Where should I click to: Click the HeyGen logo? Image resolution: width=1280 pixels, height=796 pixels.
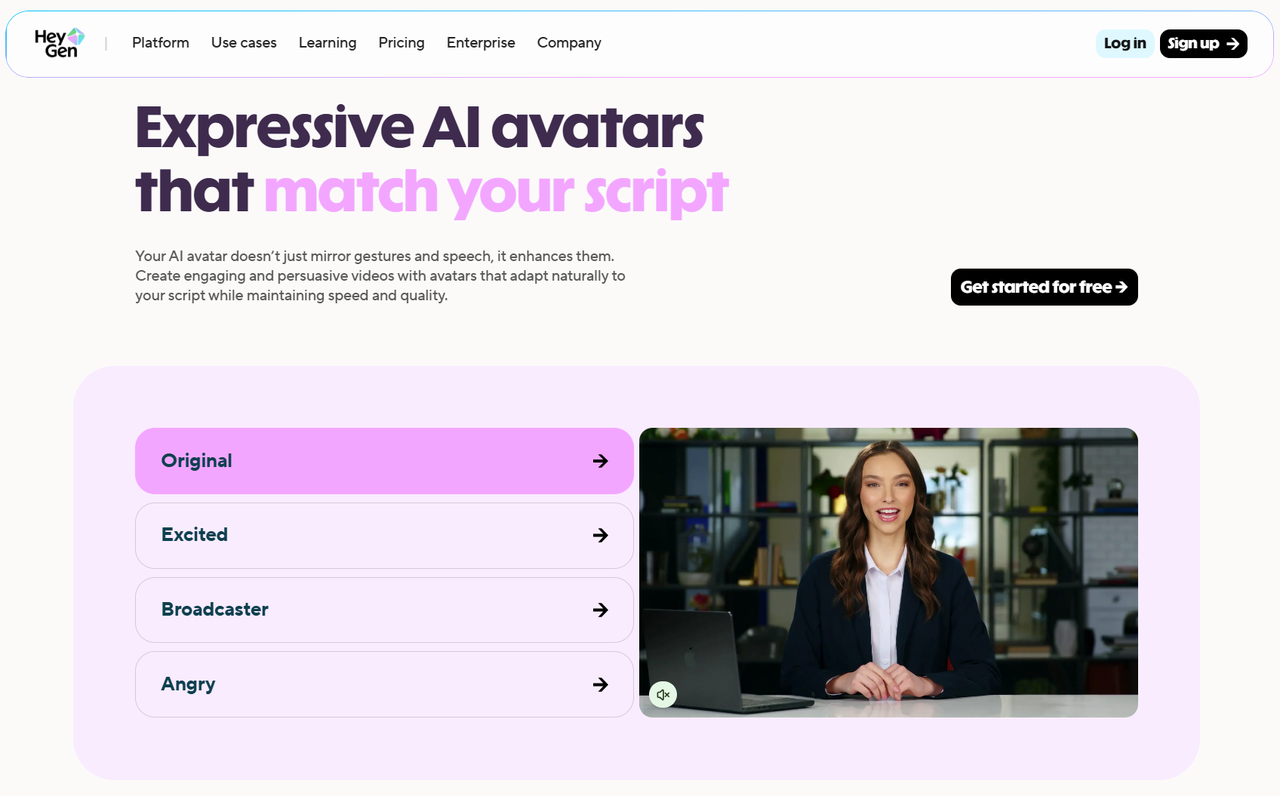pyautogui.click(x=59, y=43)
